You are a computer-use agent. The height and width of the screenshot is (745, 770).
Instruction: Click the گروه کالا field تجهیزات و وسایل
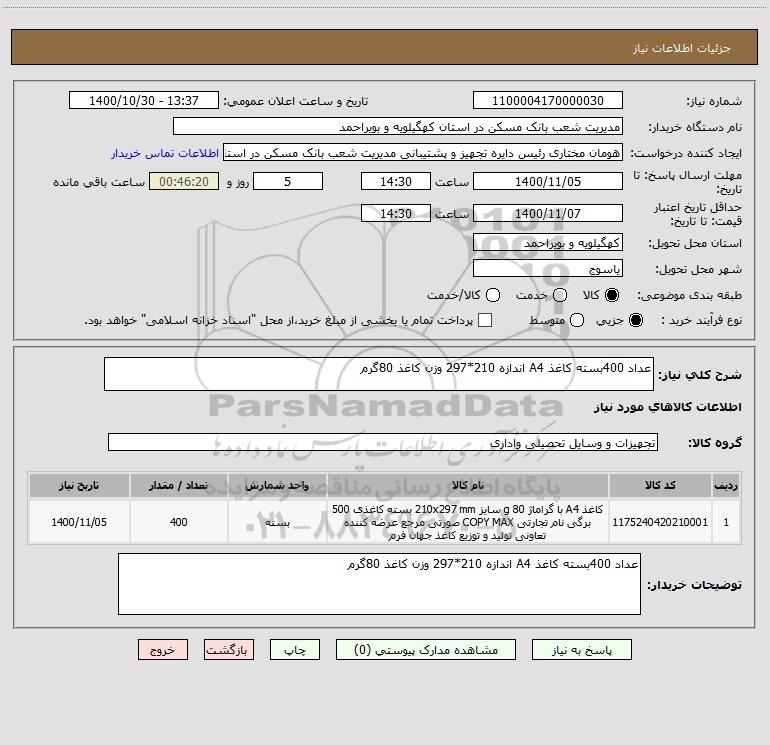click(383, 442)
